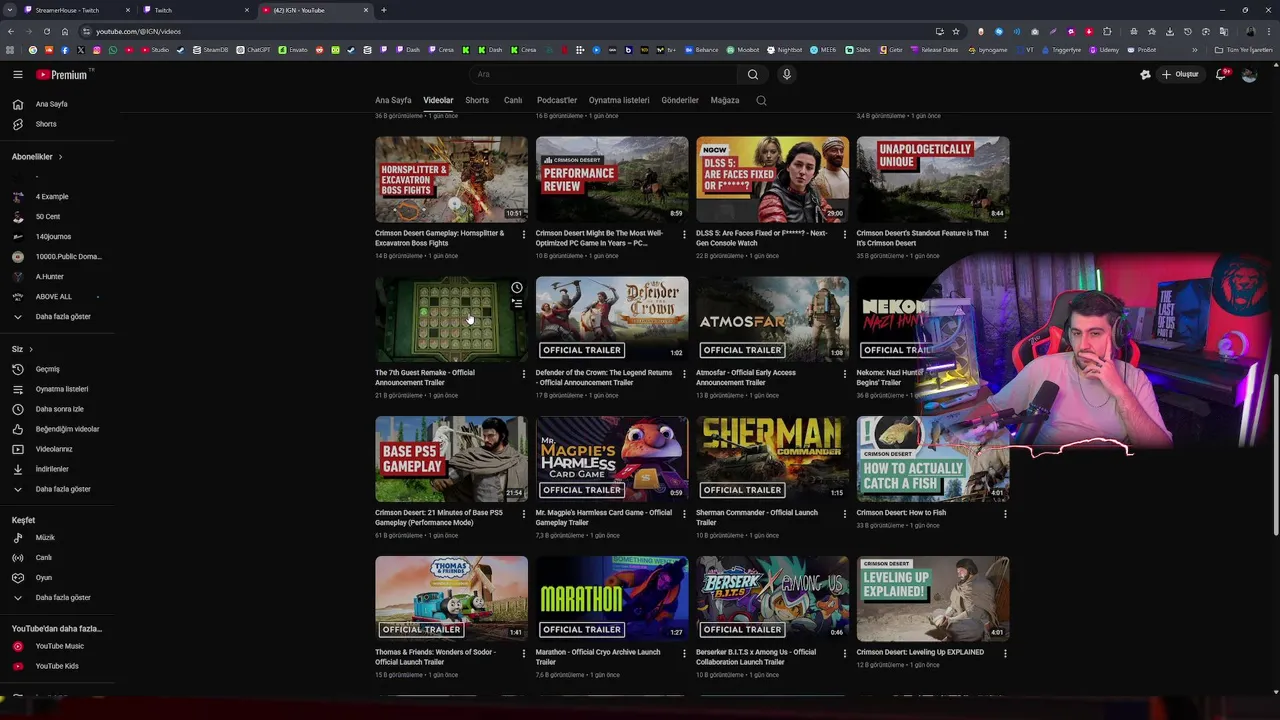The width and height of the screenshot is (1280, 720).
Task: Open İndirilenler in the sidebar
Action: [x=52, y=469]
